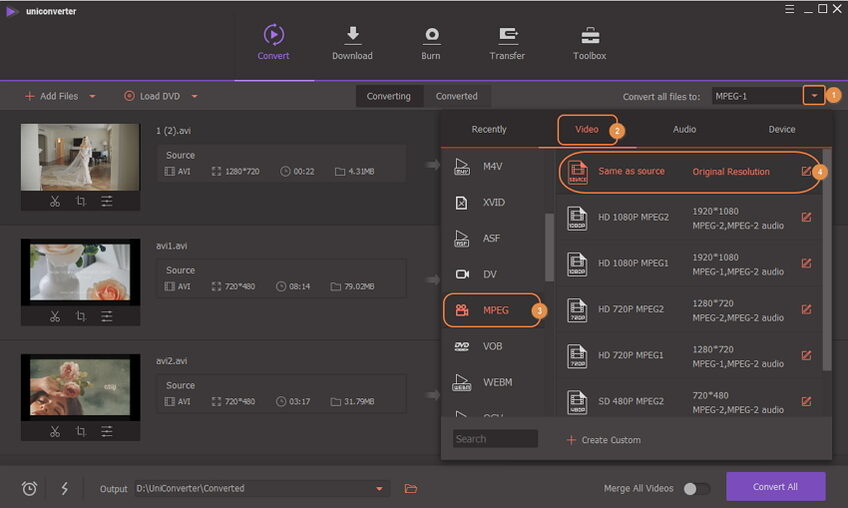This screenshot has height=508, width=848.
Task: Click the format Search field
Action: (495, 439)
